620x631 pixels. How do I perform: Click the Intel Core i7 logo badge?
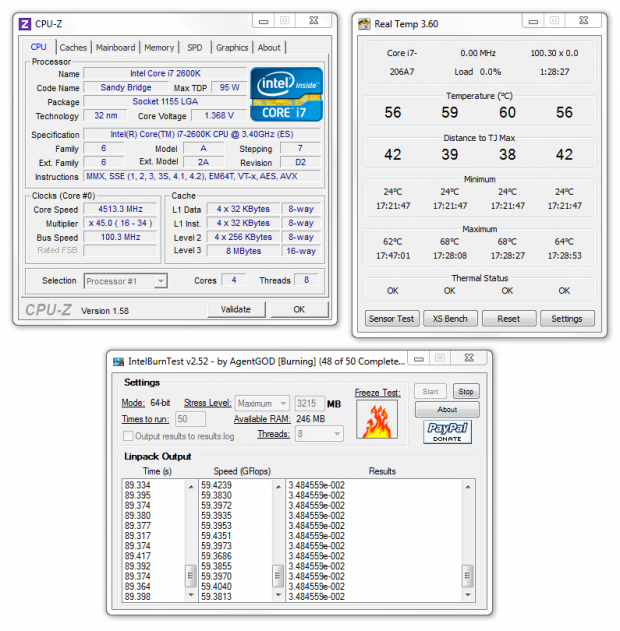286,94
